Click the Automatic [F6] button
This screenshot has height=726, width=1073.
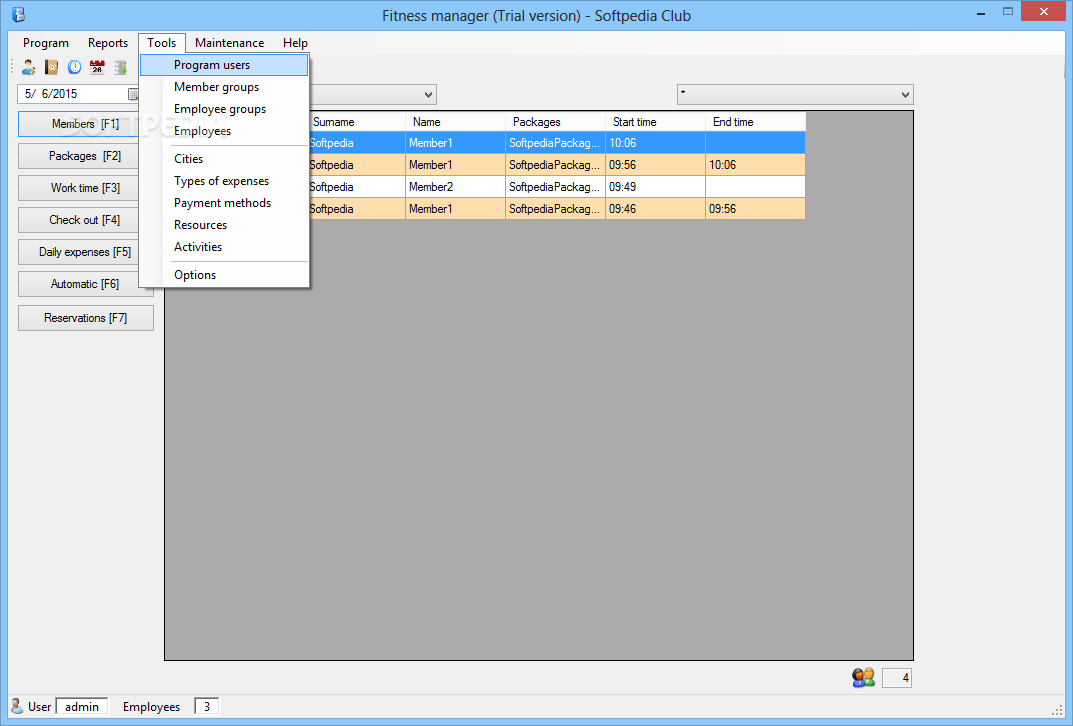[79, 284]
